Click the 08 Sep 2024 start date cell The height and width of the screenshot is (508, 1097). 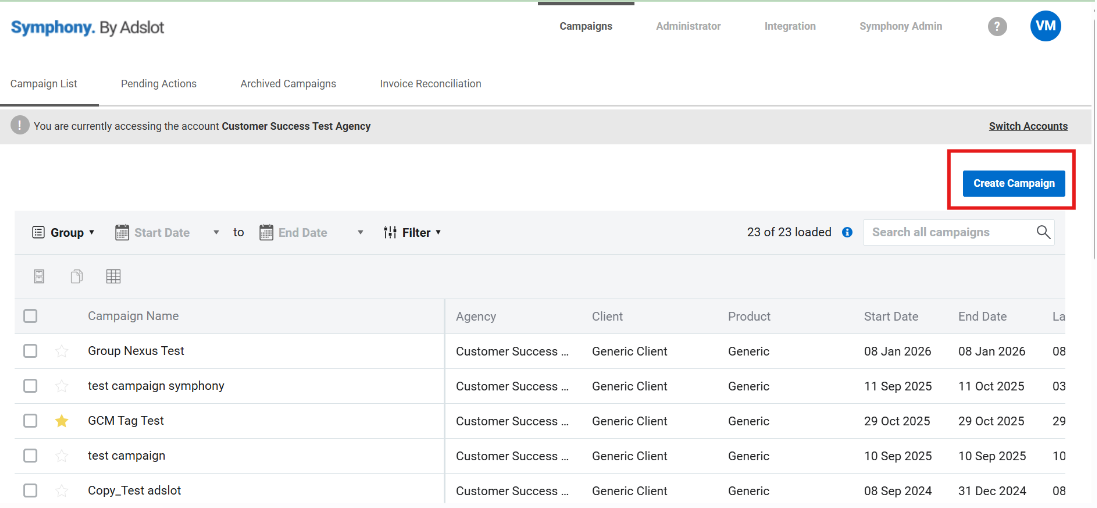[898, 491]
